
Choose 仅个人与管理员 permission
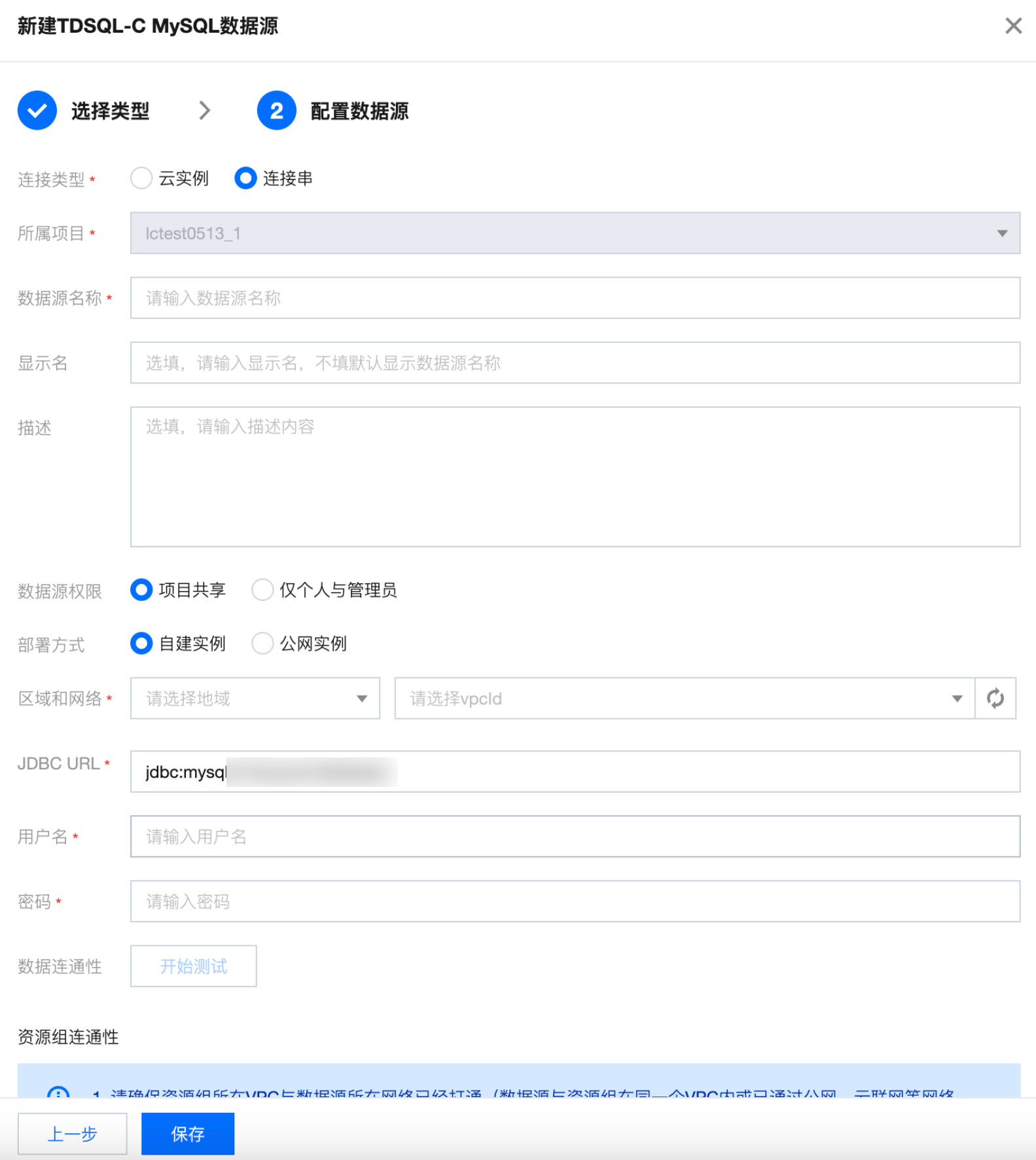[262, 590]
